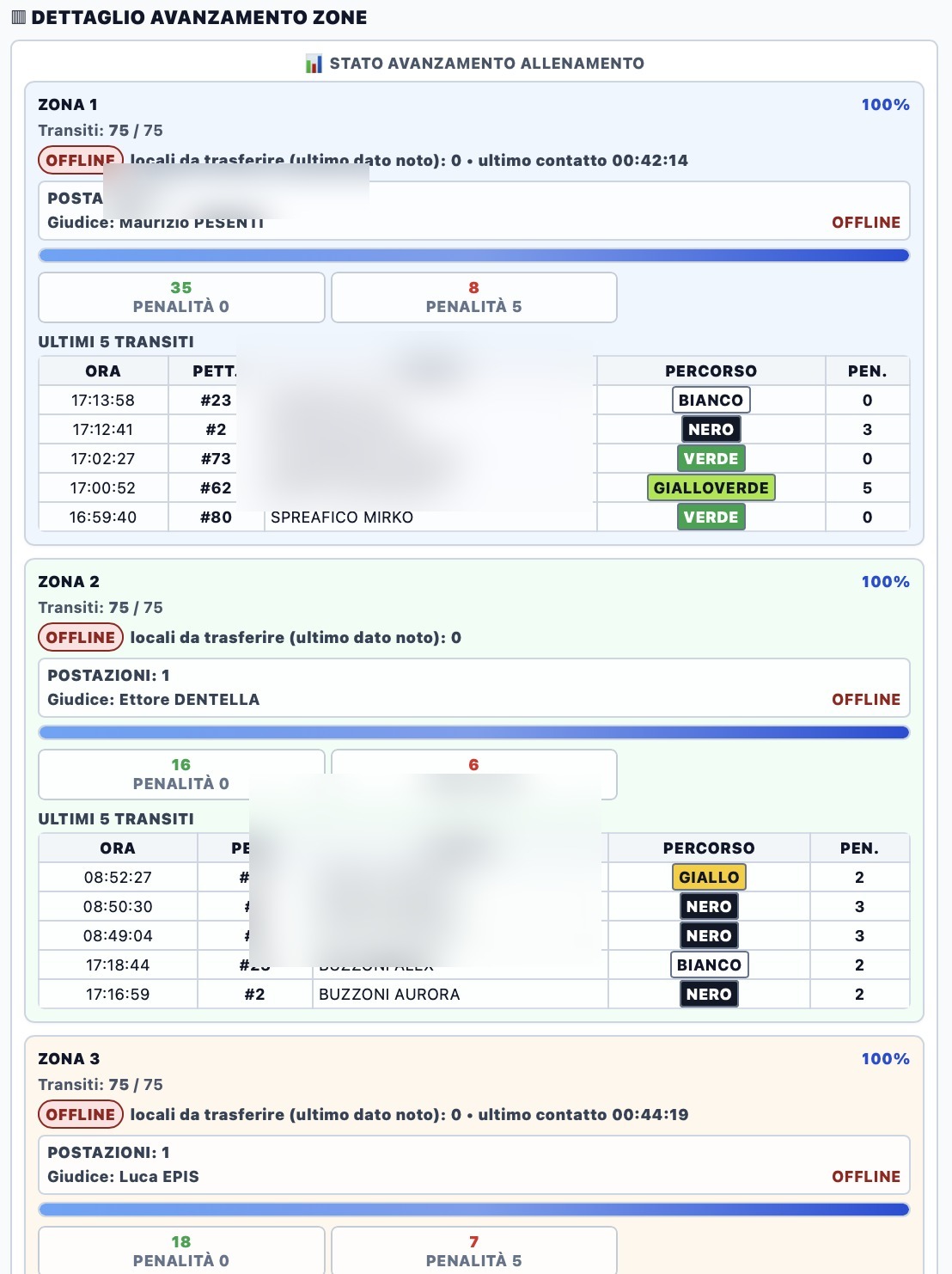
Task: Click the ZONA 2 title
Action: (69, 582)
